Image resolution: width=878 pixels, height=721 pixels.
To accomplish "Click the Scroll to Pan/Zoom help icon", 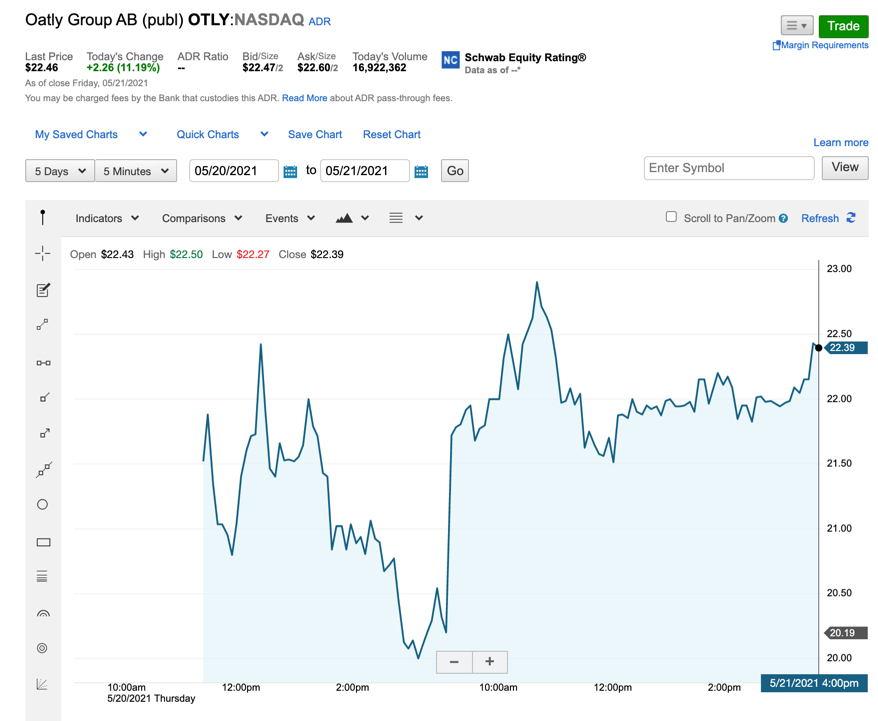I will pyautogui.click(x=783, y=218).
